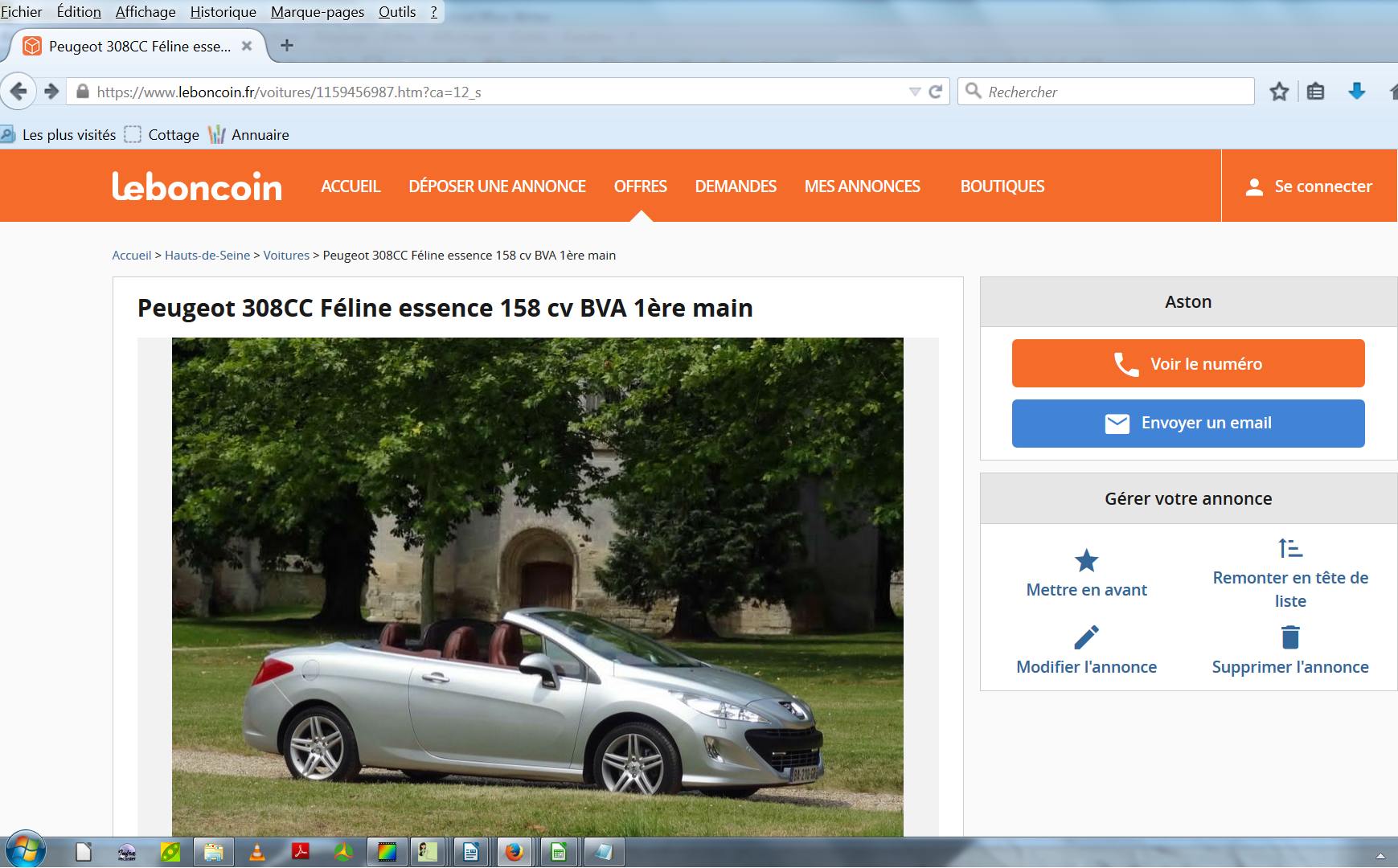This screenshot has width=1398, height=868.
Task: Click the bookmark star icon
Action: pos(1279,92)
